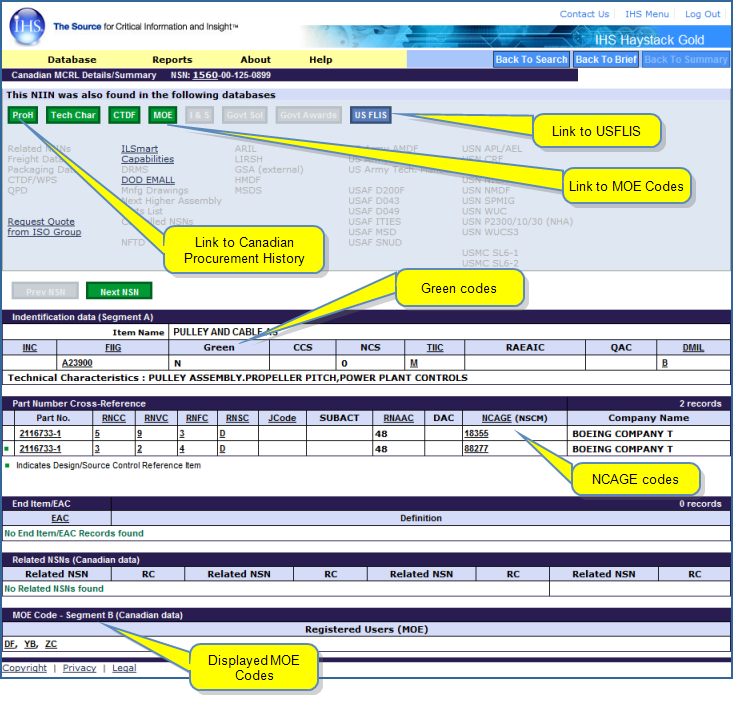Open the Tech Char database button
This screenshot has height=705, width=733.
pos(73,115)
